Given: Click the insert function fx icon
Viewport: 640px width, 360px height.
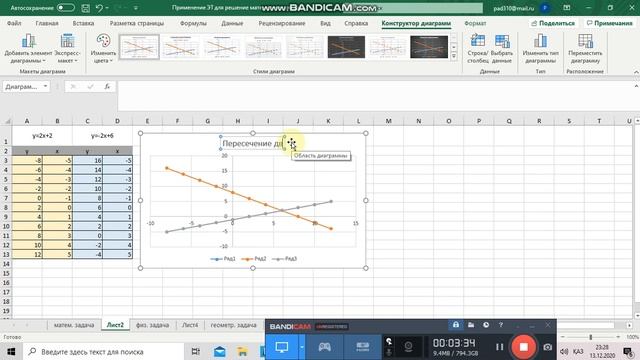Looking at the screenshot, I should click(107, 87).
